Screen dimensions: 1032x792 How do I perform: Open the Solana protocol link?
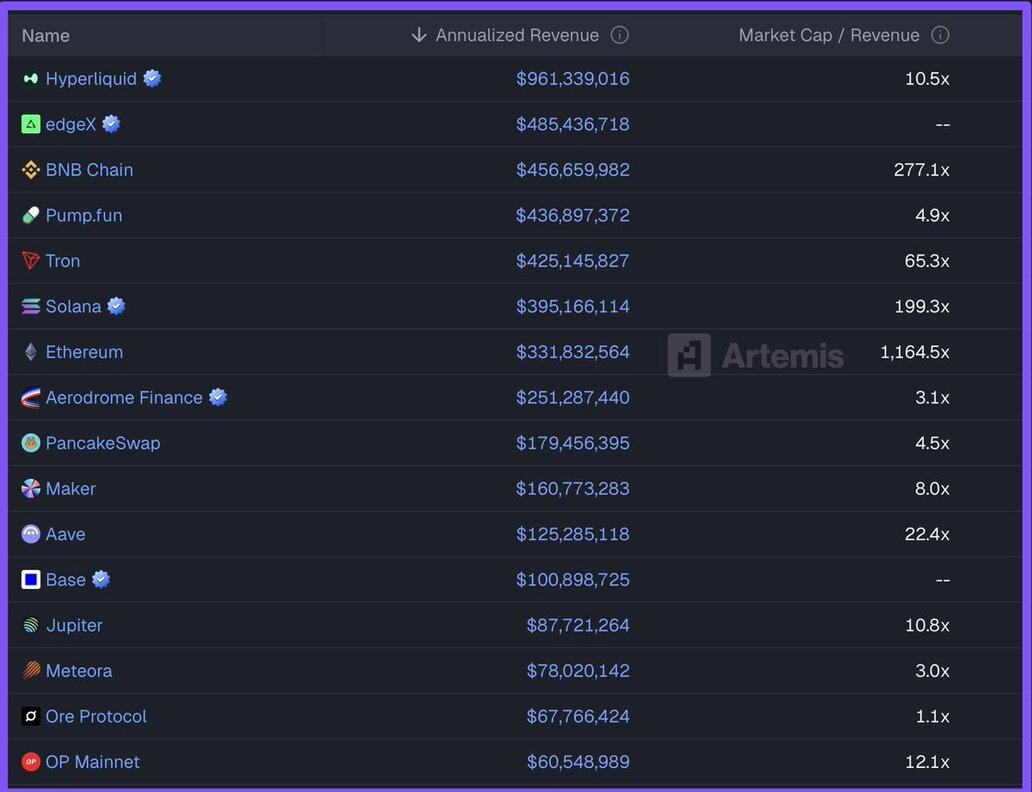tap(73, 307)
